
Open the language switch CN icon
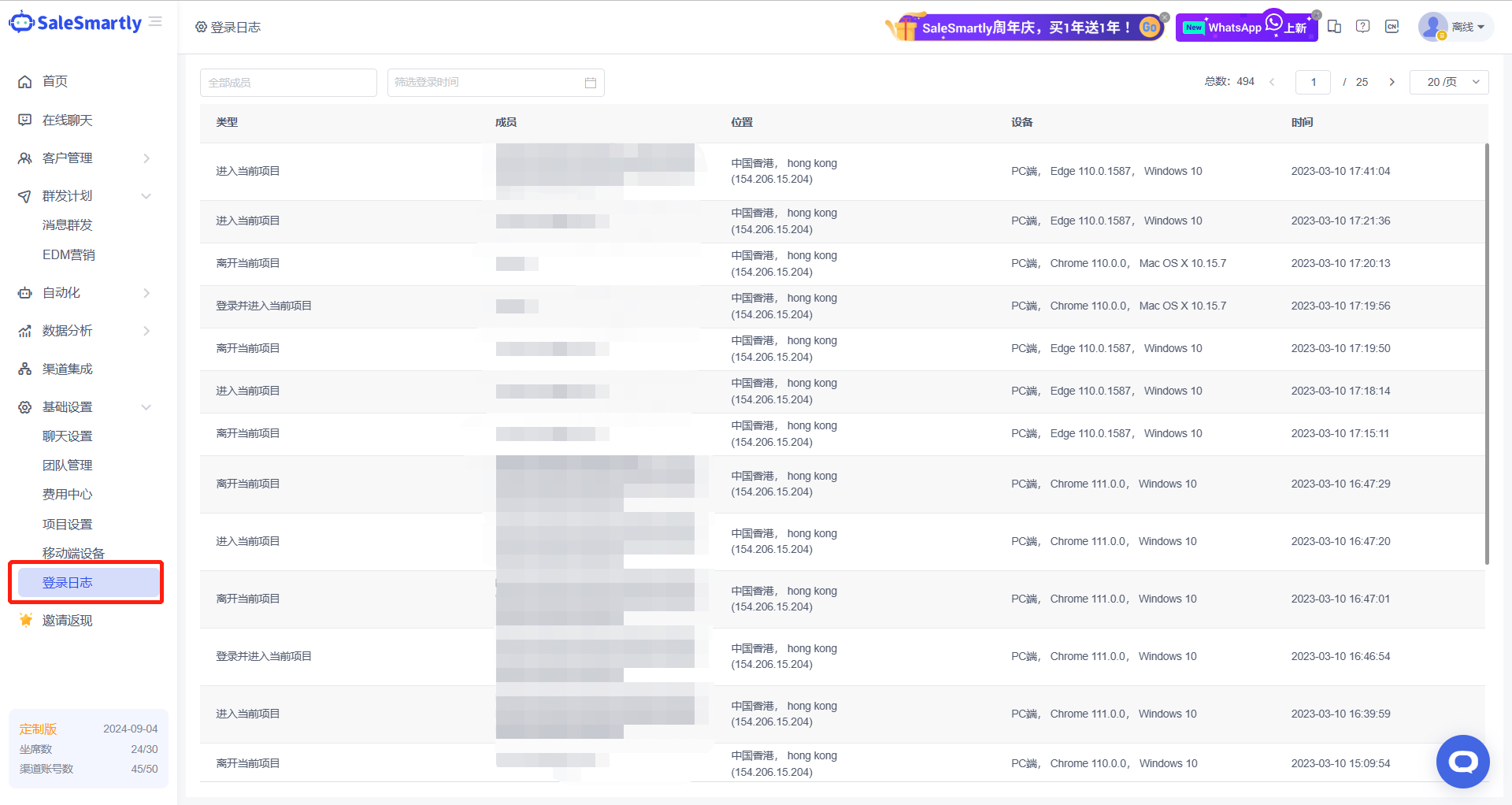click(1392, 27)
